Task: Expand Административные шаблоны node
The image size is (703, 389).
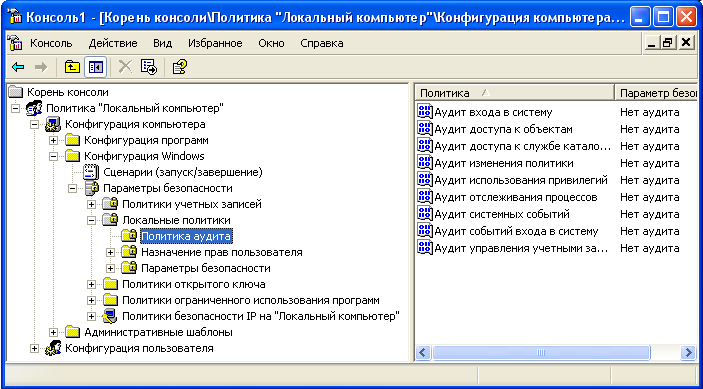Action: click(x=53, y=333)
